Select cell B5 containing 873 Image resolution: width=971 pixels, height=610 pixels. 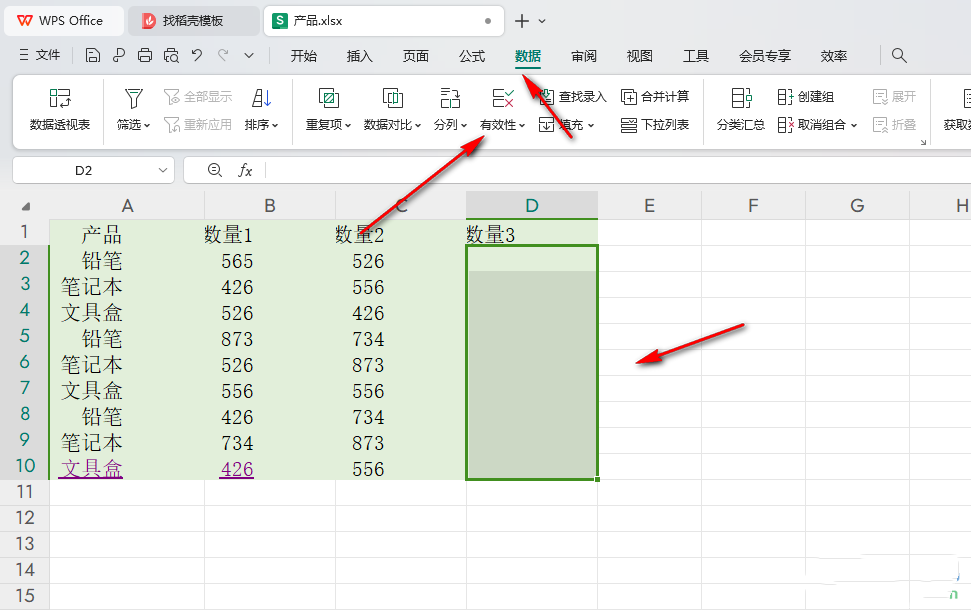tap(269, 339)
